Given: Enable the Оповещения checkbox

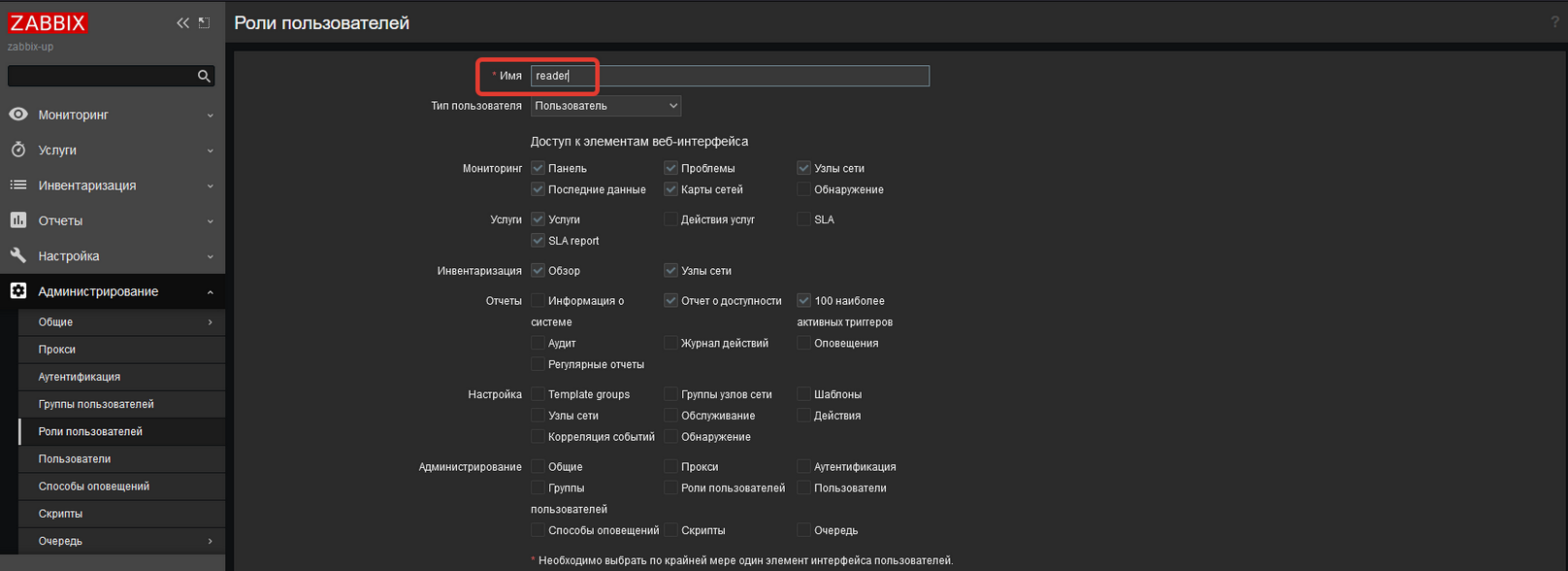Looking at the screenshot, I should (803, 343).
